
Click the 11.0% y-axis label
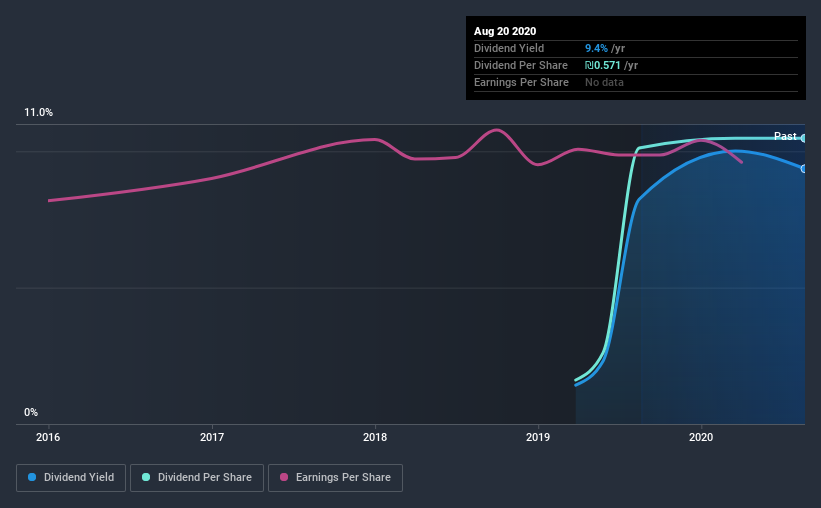(x=38, y=112)
